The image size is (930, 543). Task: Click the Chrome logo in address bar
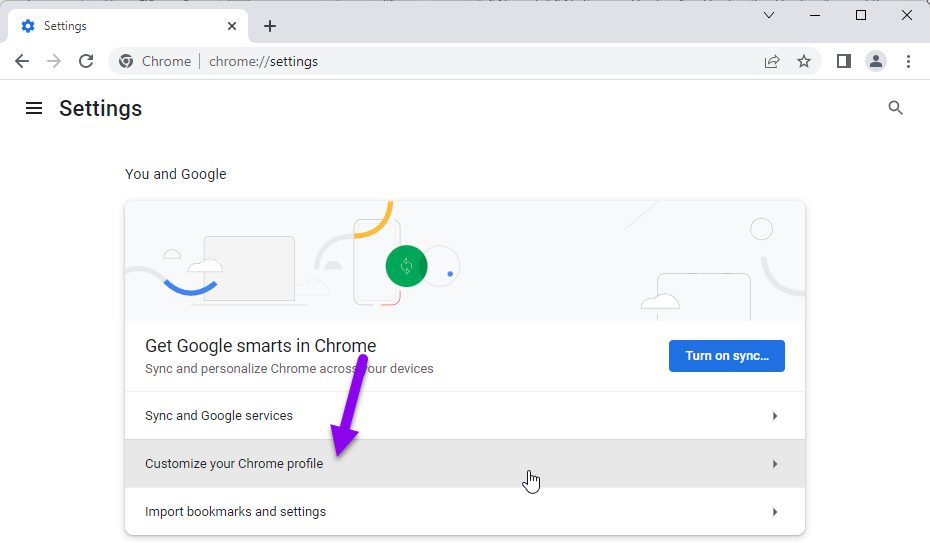coord(126,61)
